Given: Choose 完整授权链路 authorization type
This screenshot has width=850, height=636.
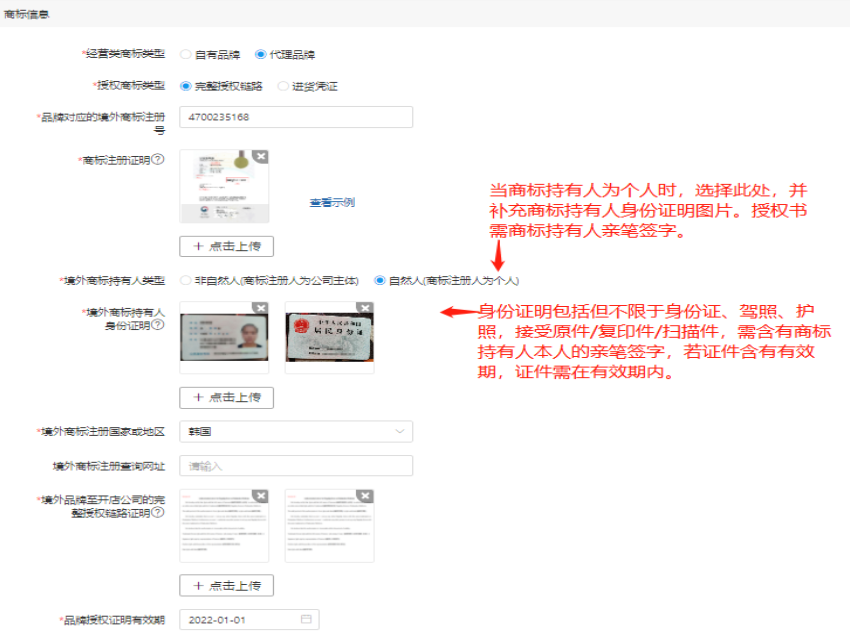Looking at the screenshot, I should 186,86.
